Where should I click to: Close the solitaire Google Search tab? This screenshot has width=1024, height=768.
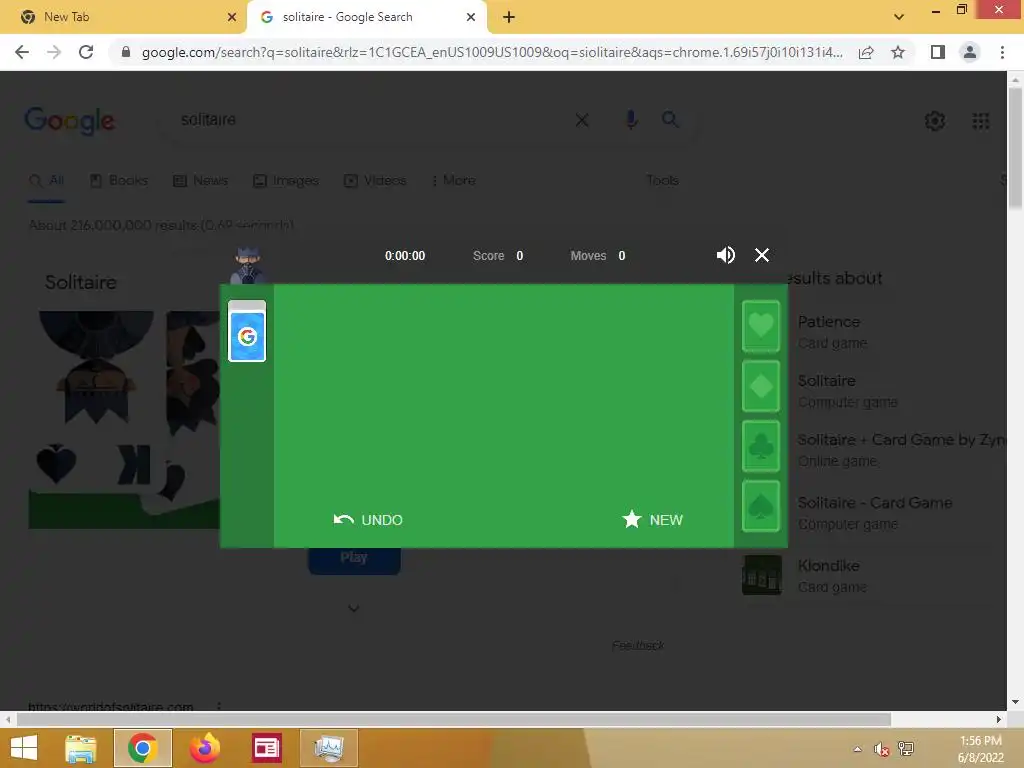(471, 17)
